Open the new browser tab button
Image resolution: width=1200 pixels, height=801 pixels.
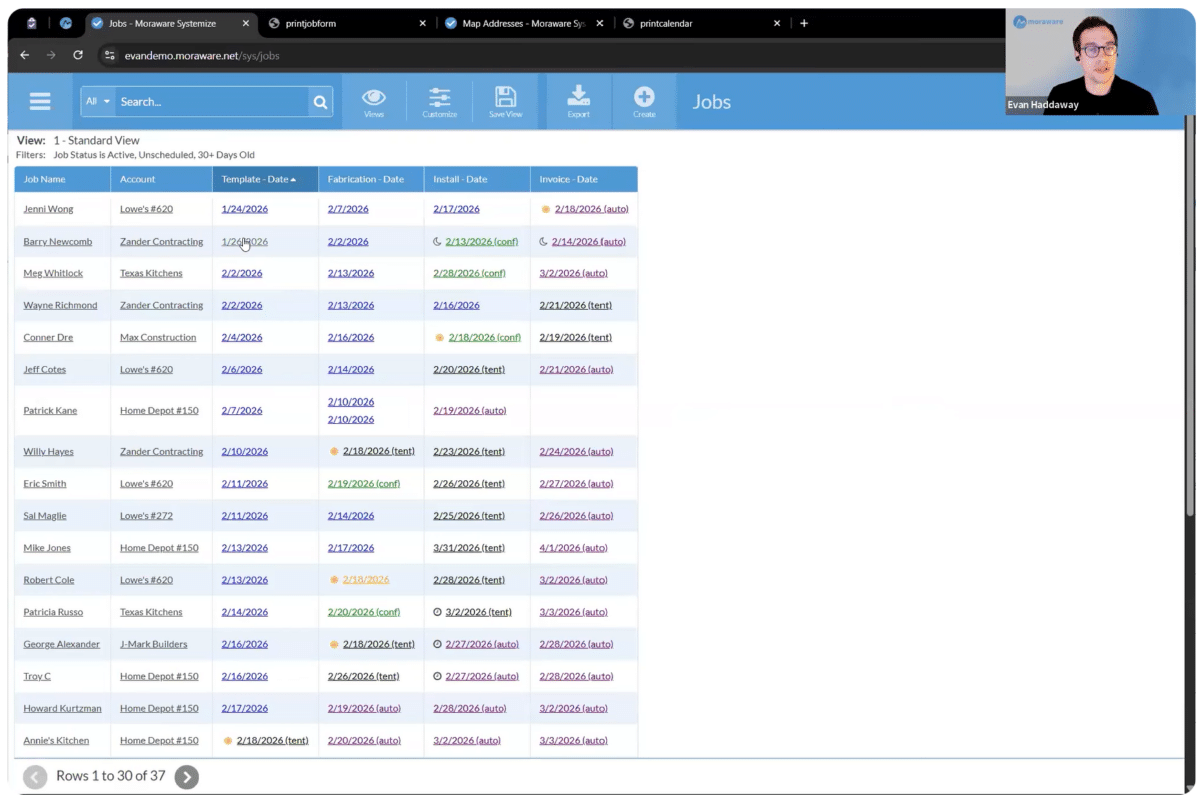pyautogui.click(x=804, y=23)
